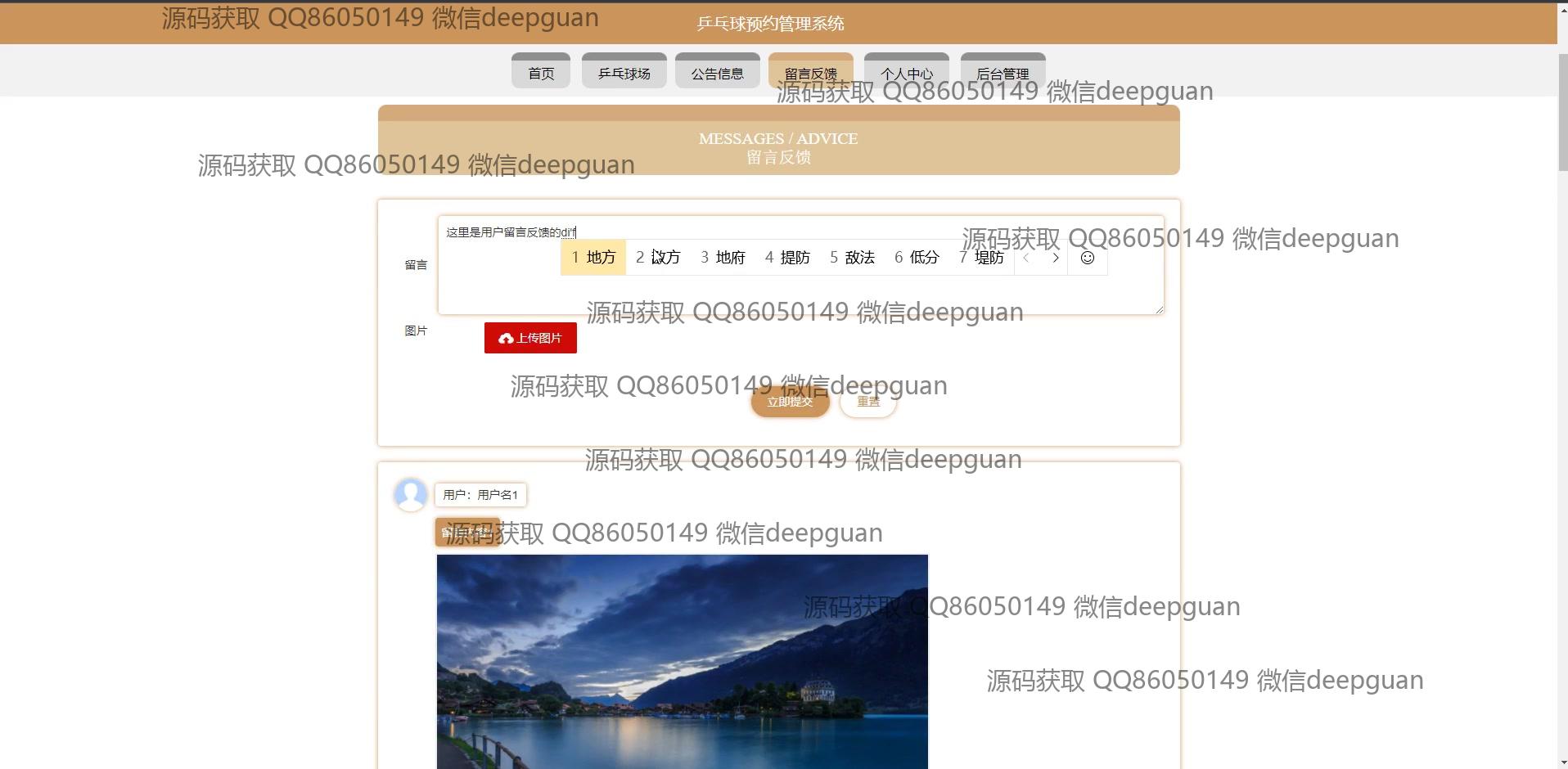Click the 重置 reset button
The height and width of the screenshot is (769, 1568).
pos(868,402)
